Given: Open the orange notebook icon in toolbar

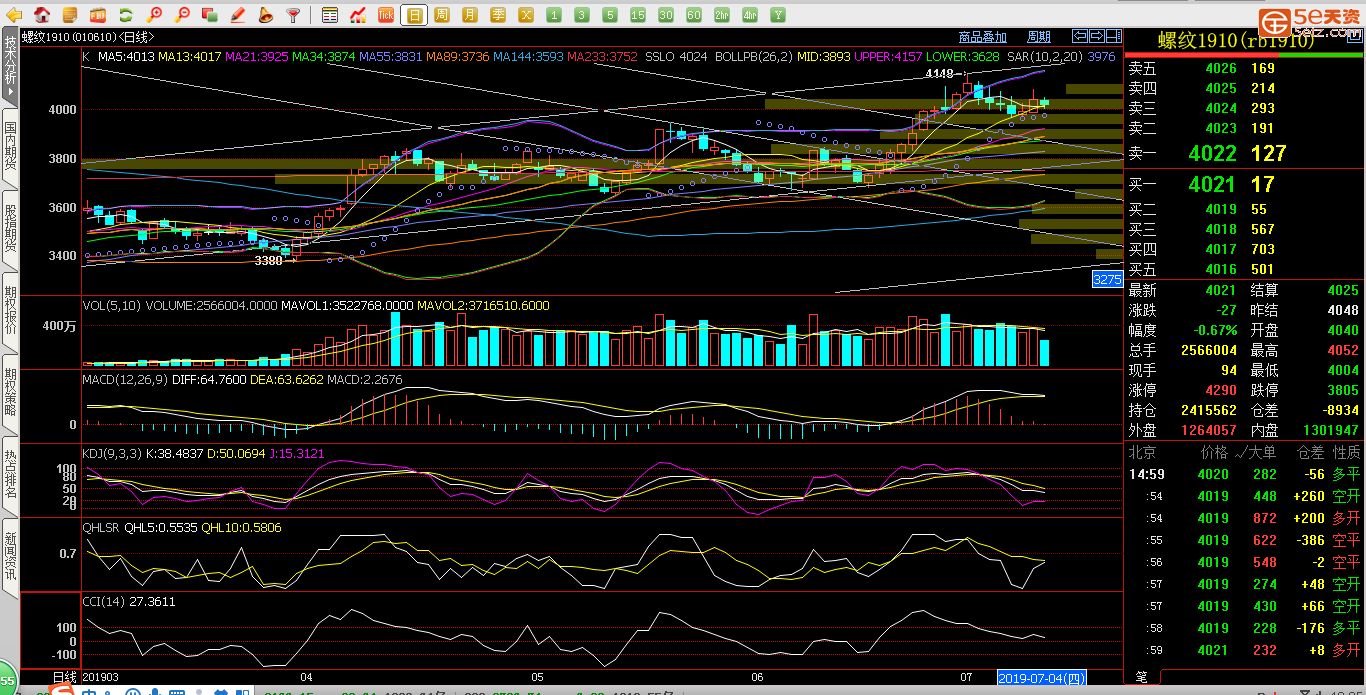Looking at the screenshot, I should (70, 15).
